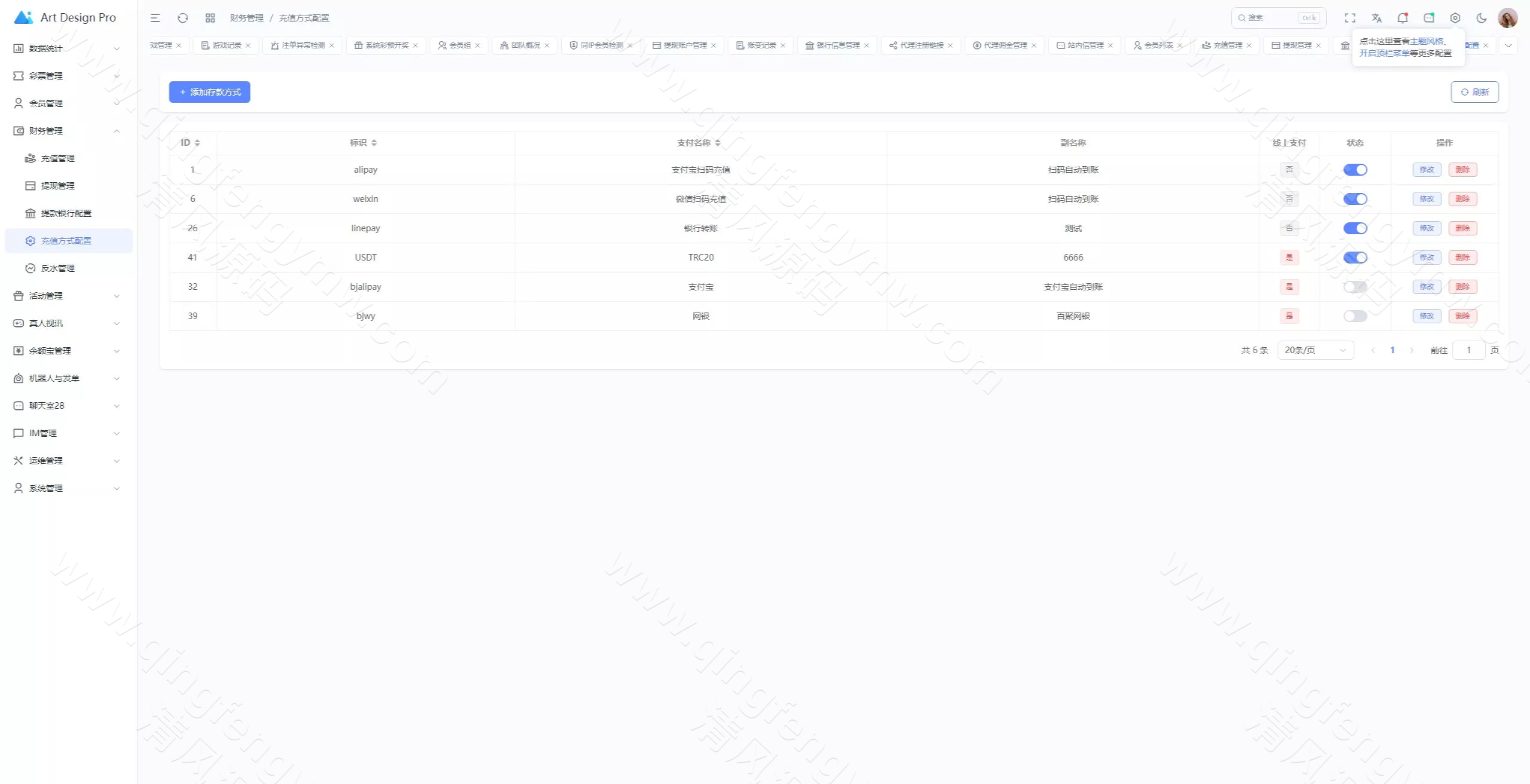
Task: Click the 添加存款方式 button
Action: pos(209,92)
